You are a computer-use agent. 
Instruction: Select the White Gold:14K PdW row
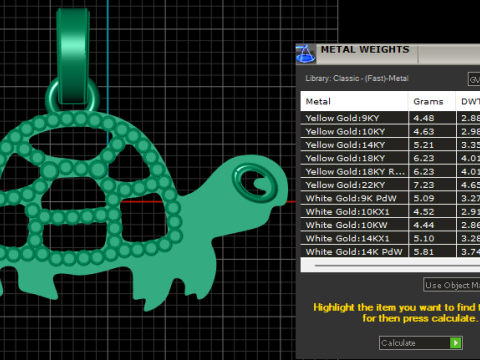390,251
